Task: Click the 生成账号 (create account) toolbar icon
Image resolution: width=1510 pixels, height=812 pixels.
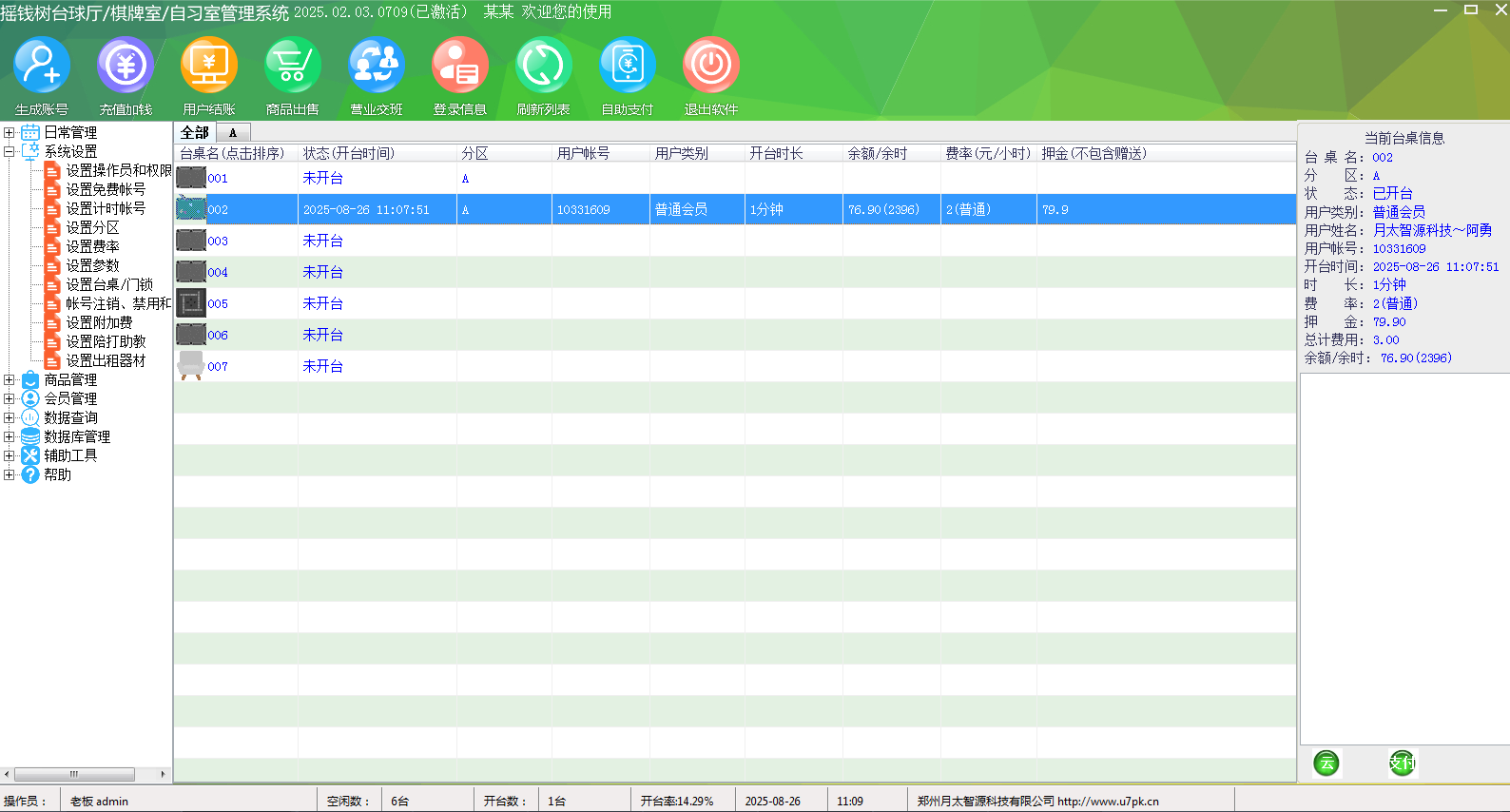Action: (x=42, y=66)
